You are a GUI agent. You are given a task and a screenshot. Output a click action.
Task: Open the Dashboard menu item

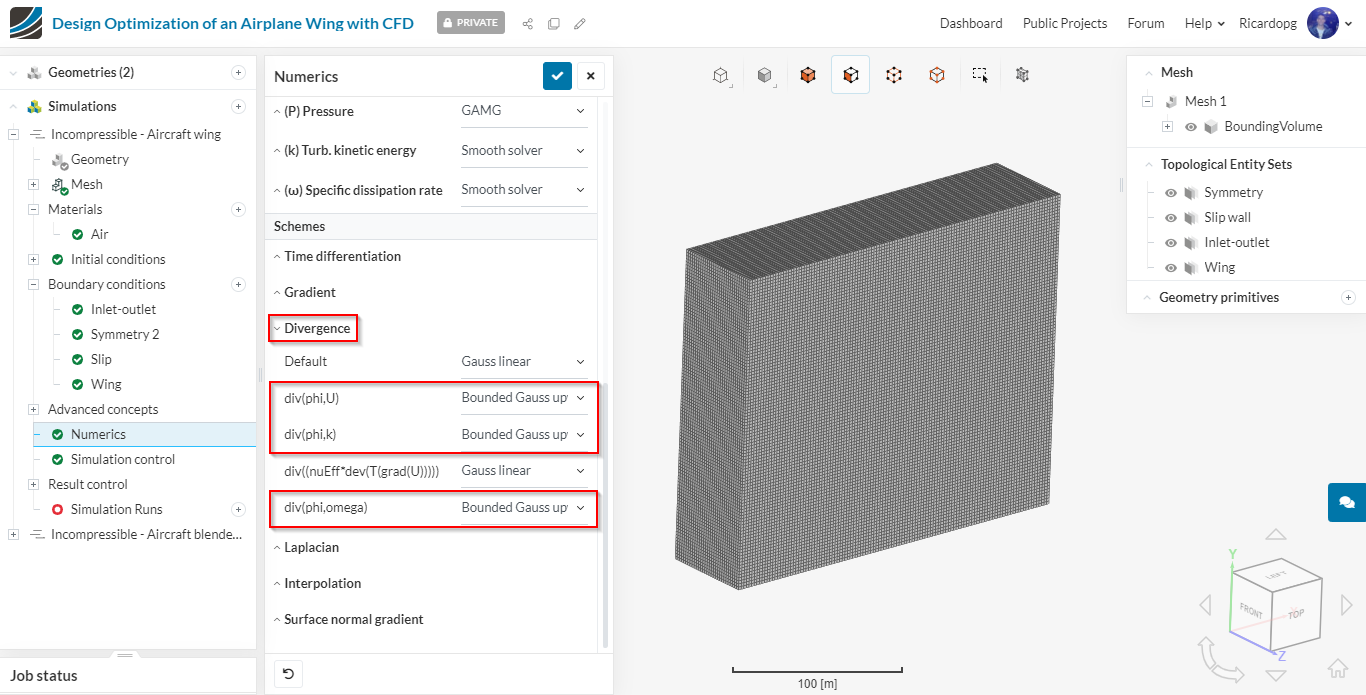click(971, 23)
